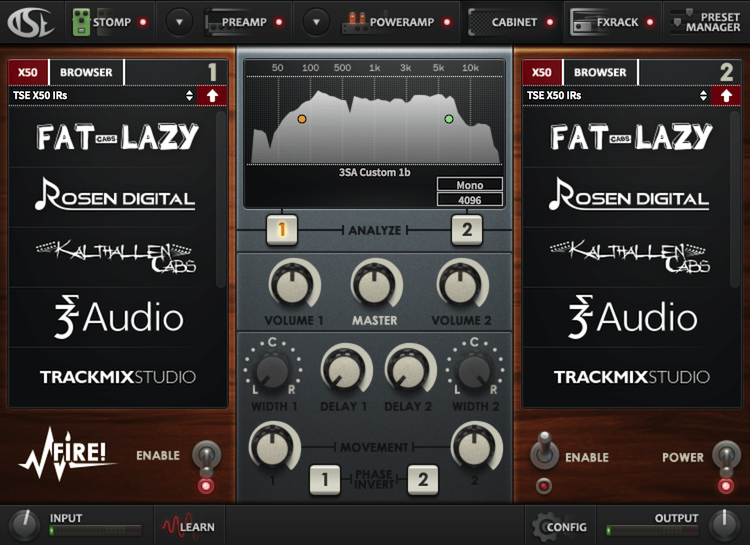Toggle the CABINET red power LED
Image resolution: width=750 pixels, height=545 pixels.
550,22
